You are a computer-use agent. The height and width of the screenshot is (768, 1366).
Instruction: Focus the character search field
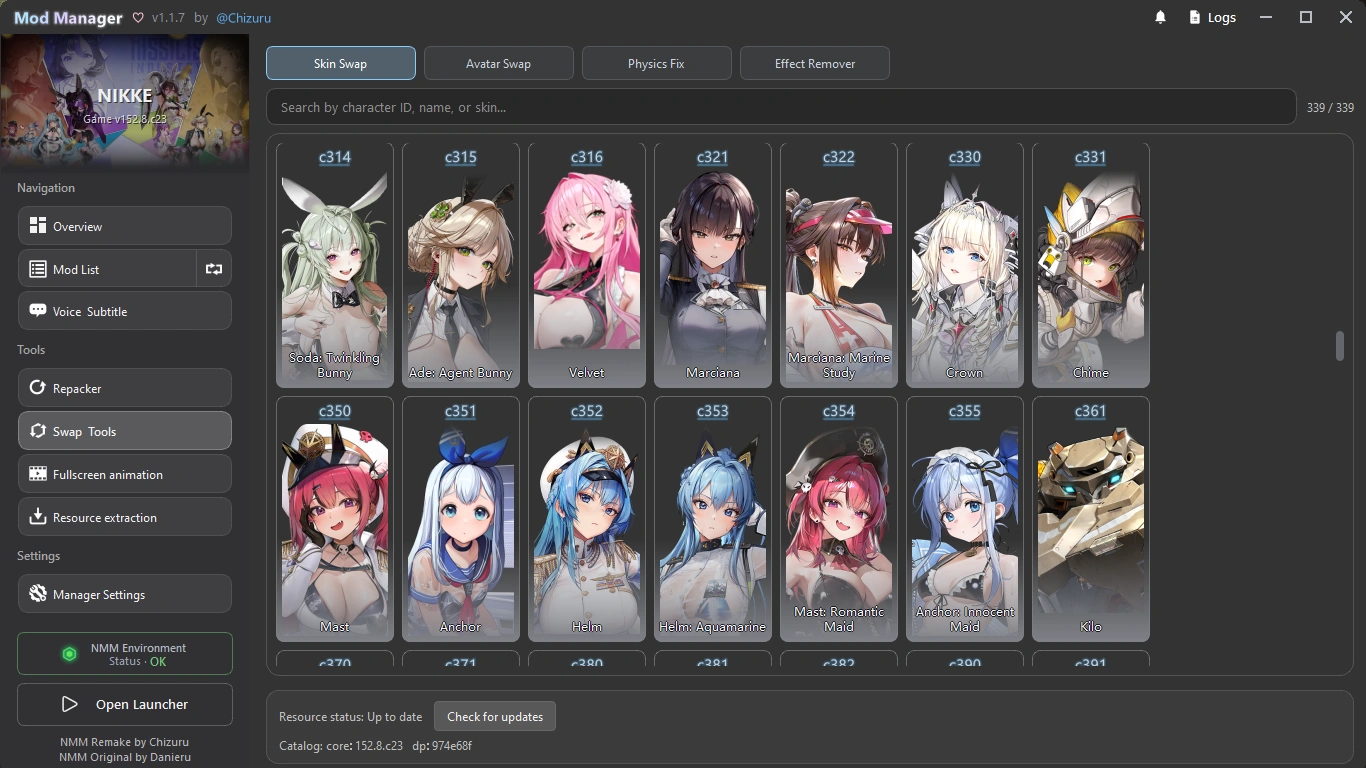coord(781,107)
